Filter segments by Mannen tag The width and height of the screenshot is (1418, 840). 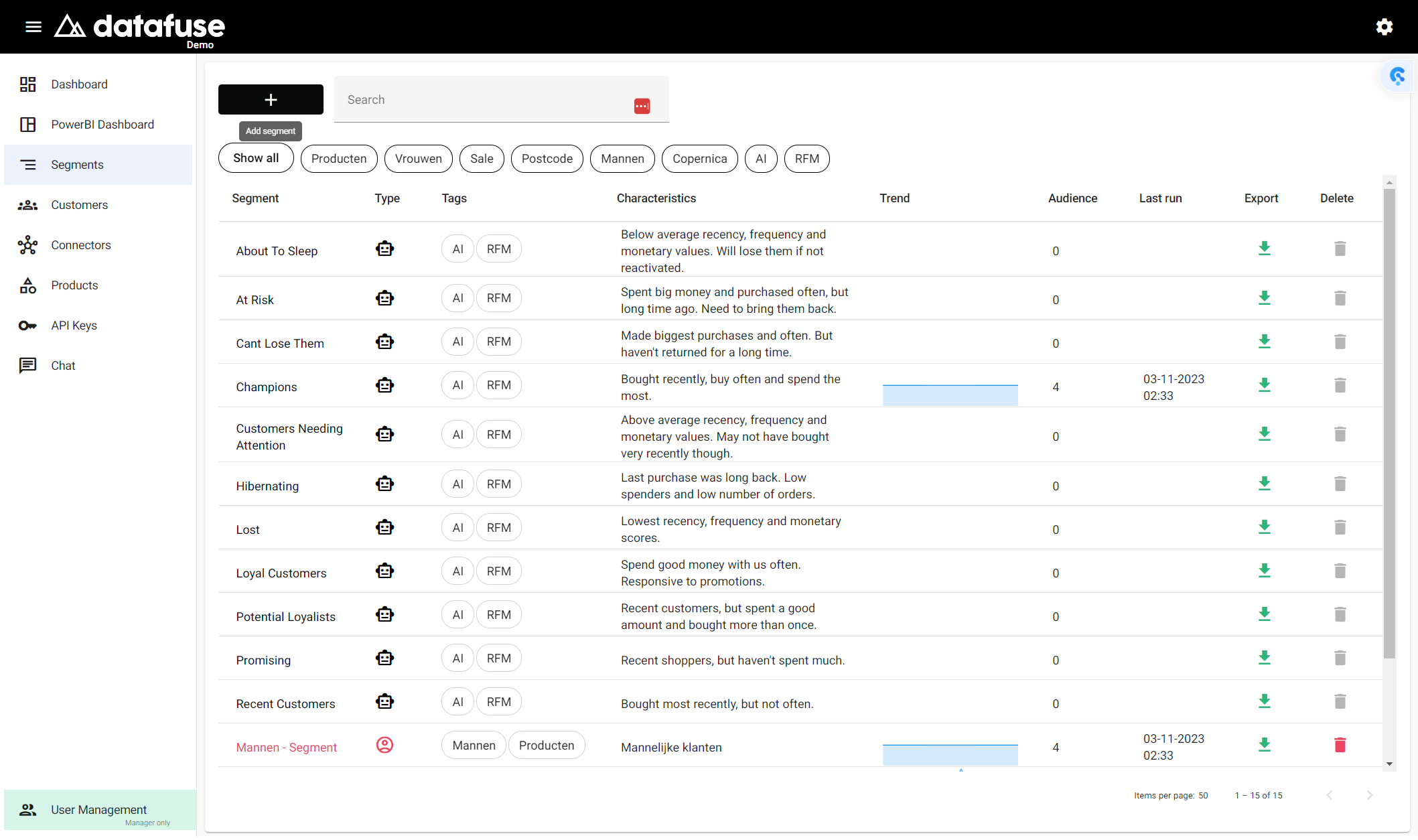pos(622,159)
